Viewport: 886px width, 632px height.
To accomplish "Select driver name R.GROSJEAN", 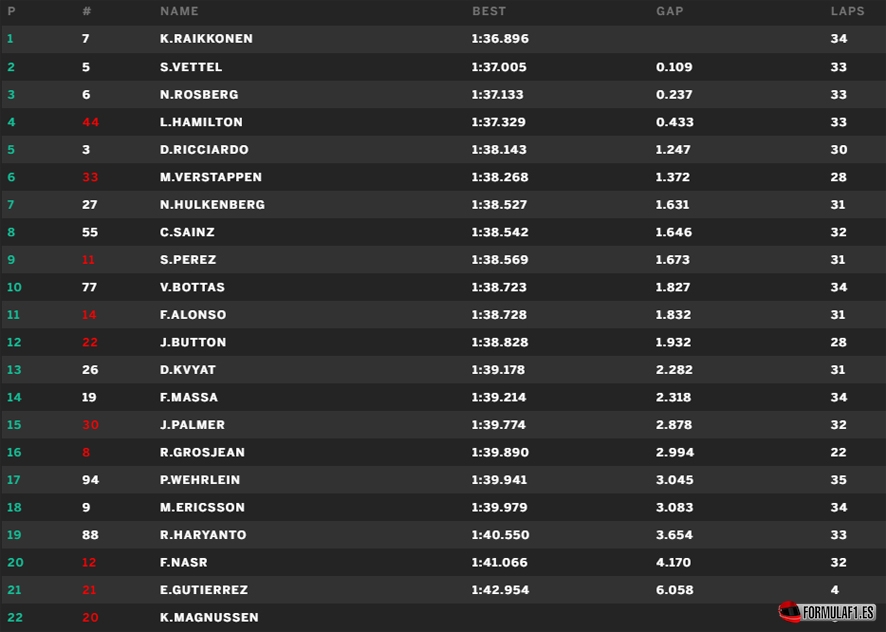I will [x=202, y=453].
